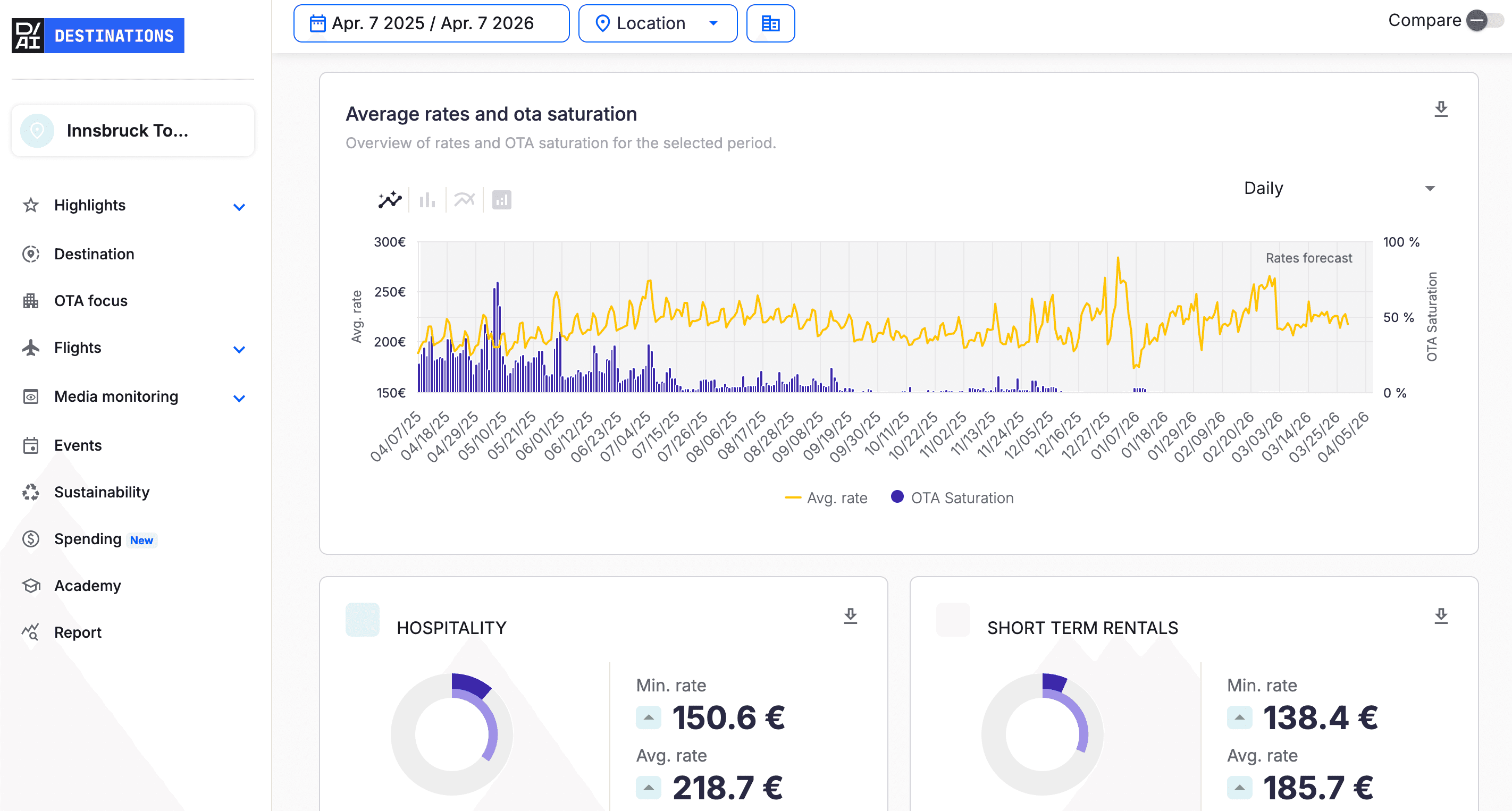
Task: Open the Highlights menu item
Action: coord(134,205)
